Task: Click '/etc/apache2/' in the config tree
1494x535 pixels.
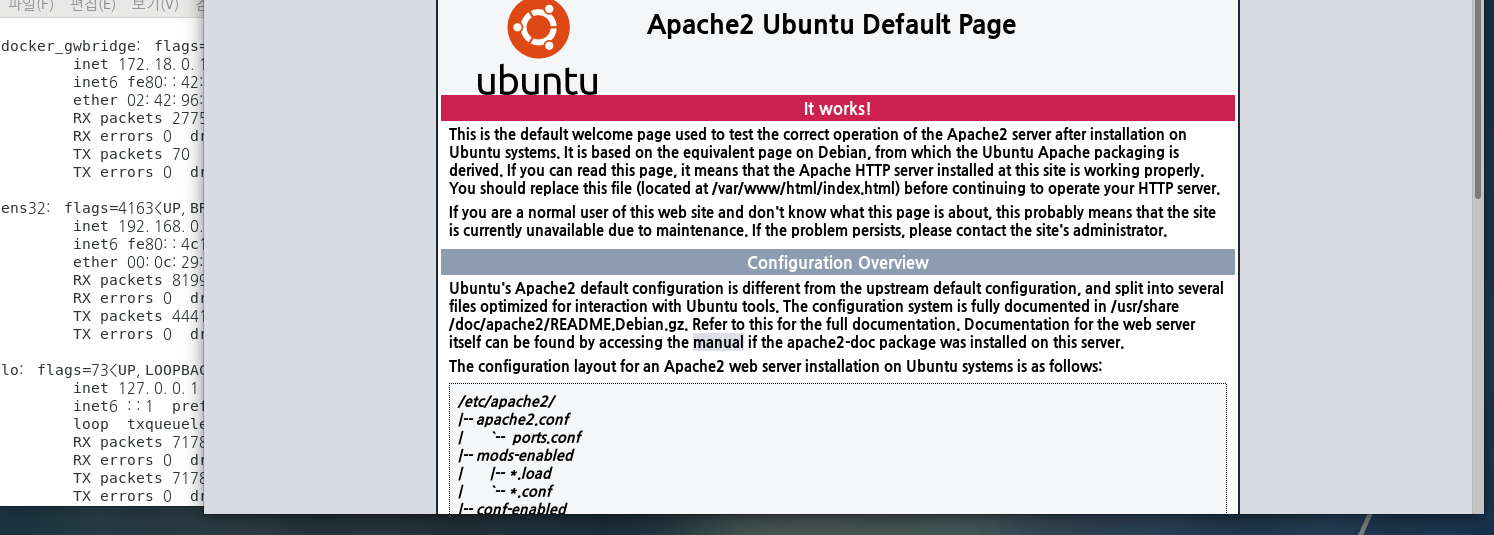Action: pyautogui.click(x=506, y=401)
